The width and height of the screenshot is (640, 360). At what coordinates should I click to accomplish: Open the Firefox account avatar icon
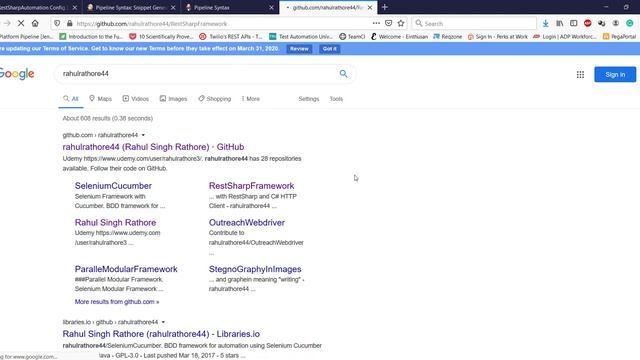(x=616, y=23)
